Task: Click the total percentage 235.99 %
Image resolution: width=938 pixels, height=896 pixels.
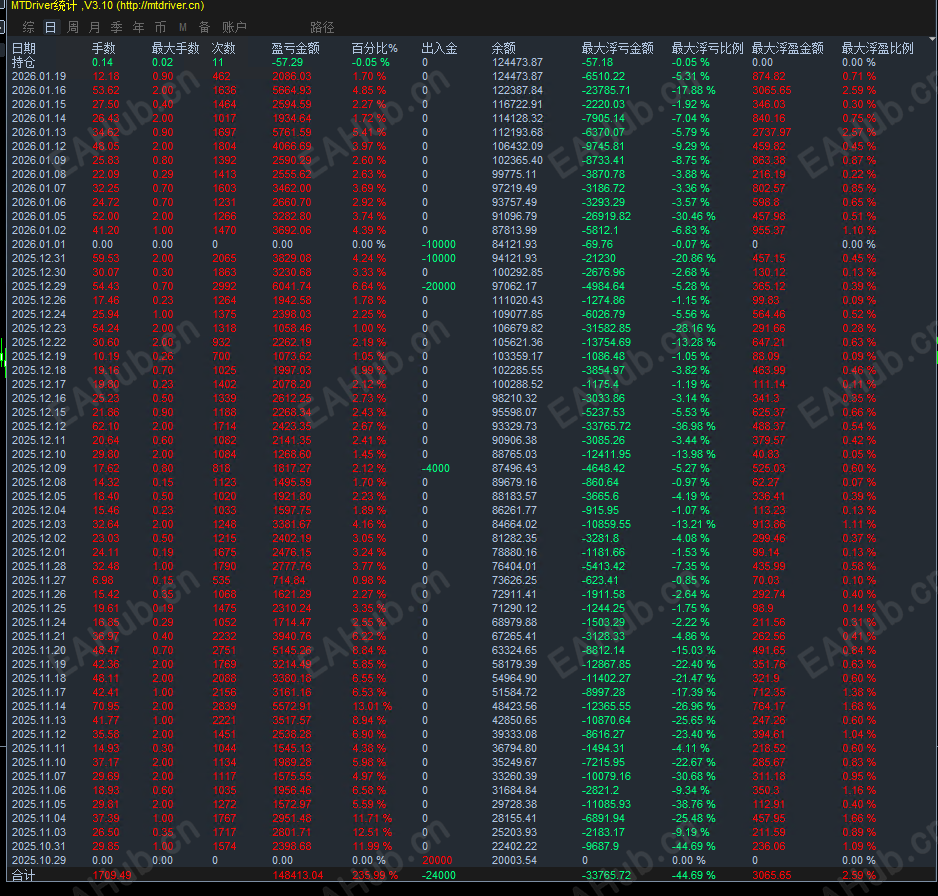Action: [x=374, y=875]
